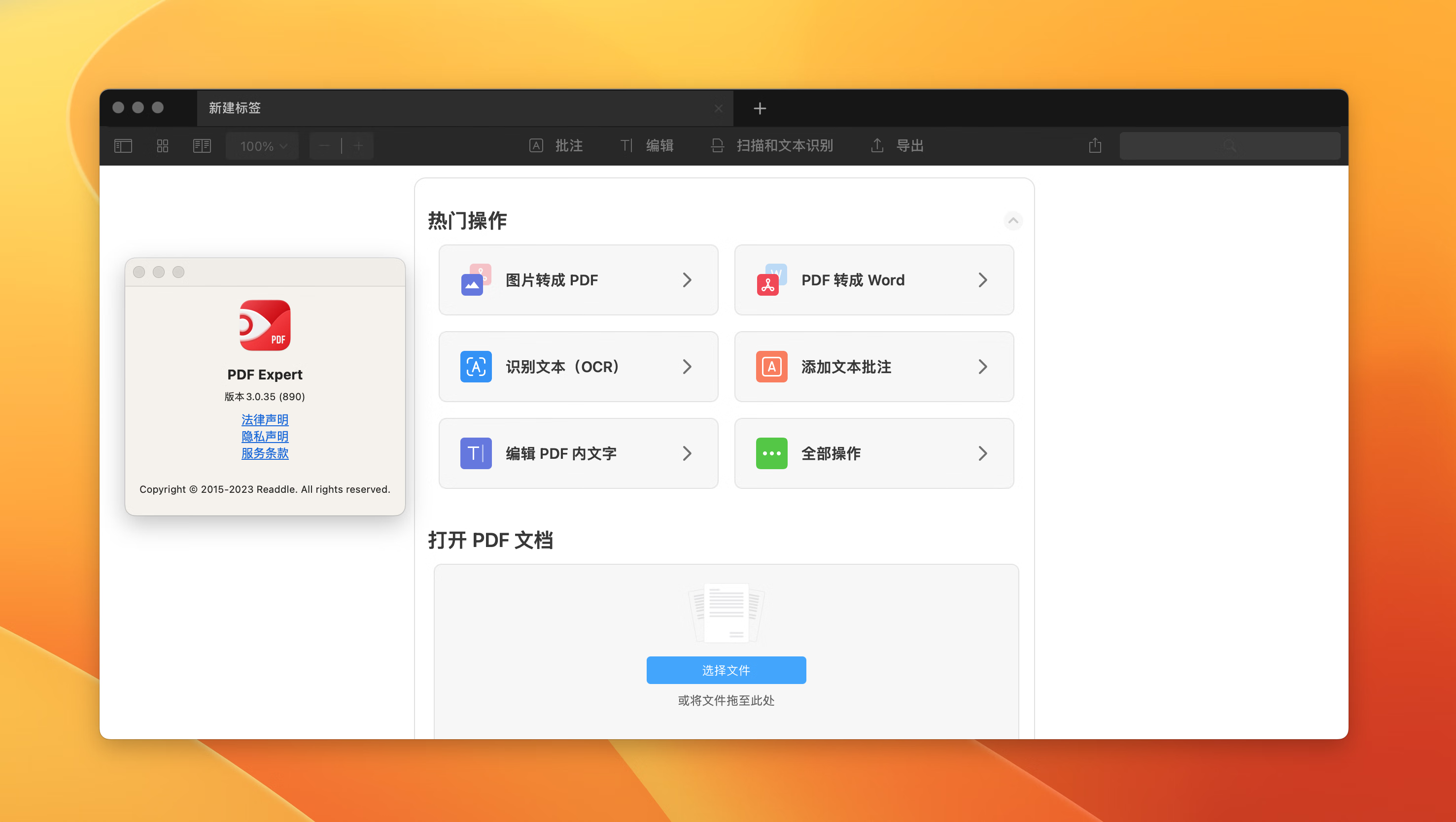Open the 服务条款 terms link
Image resolution: width=1456 pixels, height=822 pixels.
click(265, 453)
